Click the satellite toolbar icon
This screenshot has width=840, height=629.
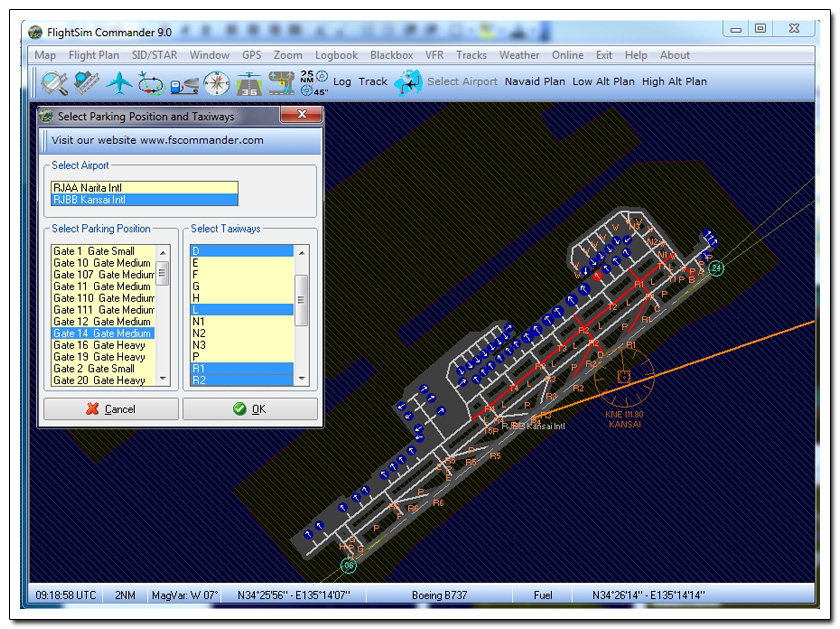pos(86,83)
